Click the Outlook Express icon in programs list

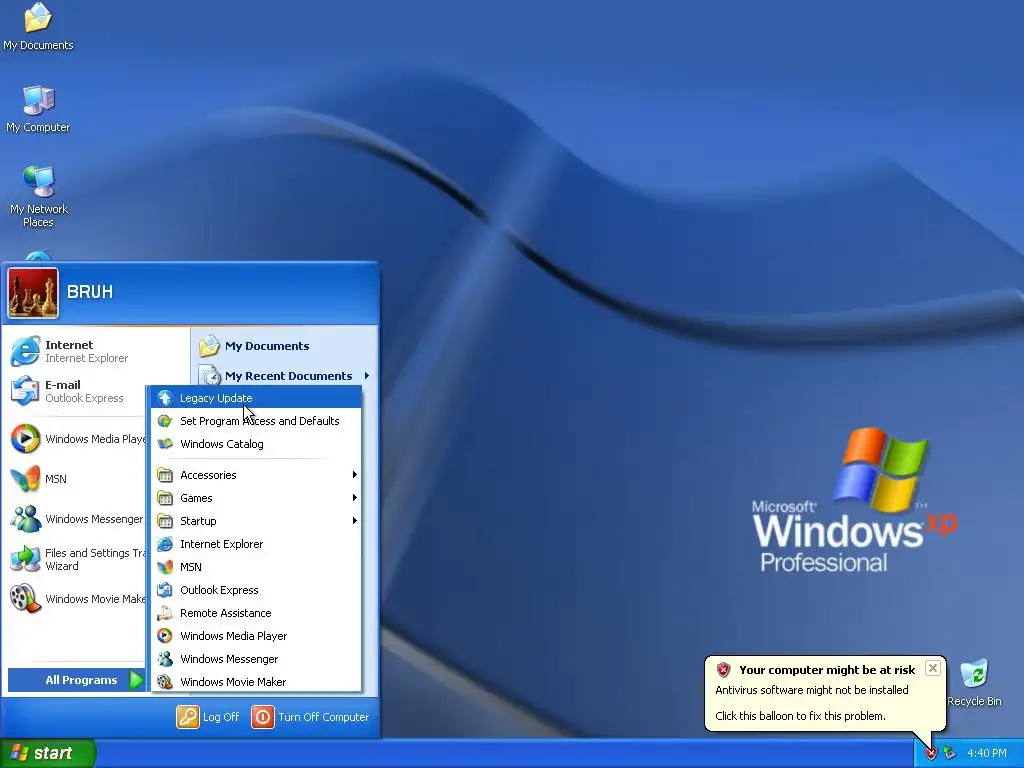coord(165,590)
